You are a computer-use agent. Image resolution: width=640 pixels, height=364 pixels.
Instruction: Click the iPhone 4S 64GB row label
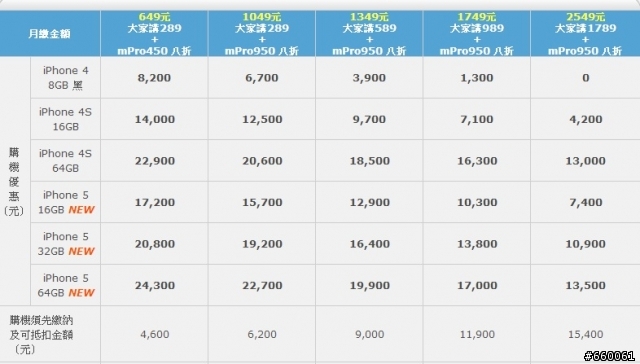tap(65, 161)
